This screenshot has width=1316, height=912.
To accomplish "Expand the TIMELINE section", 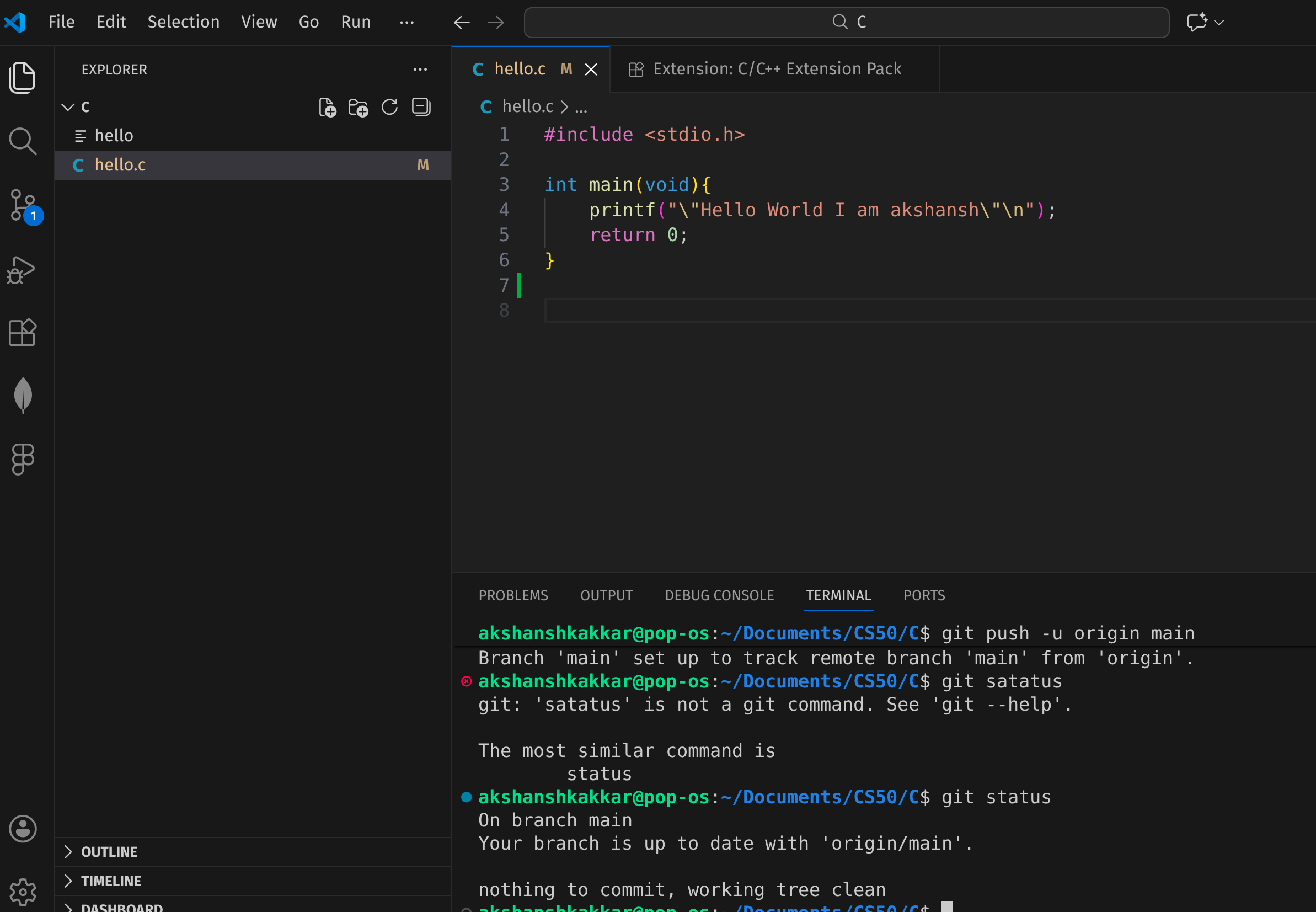I will tap(110, 881).
